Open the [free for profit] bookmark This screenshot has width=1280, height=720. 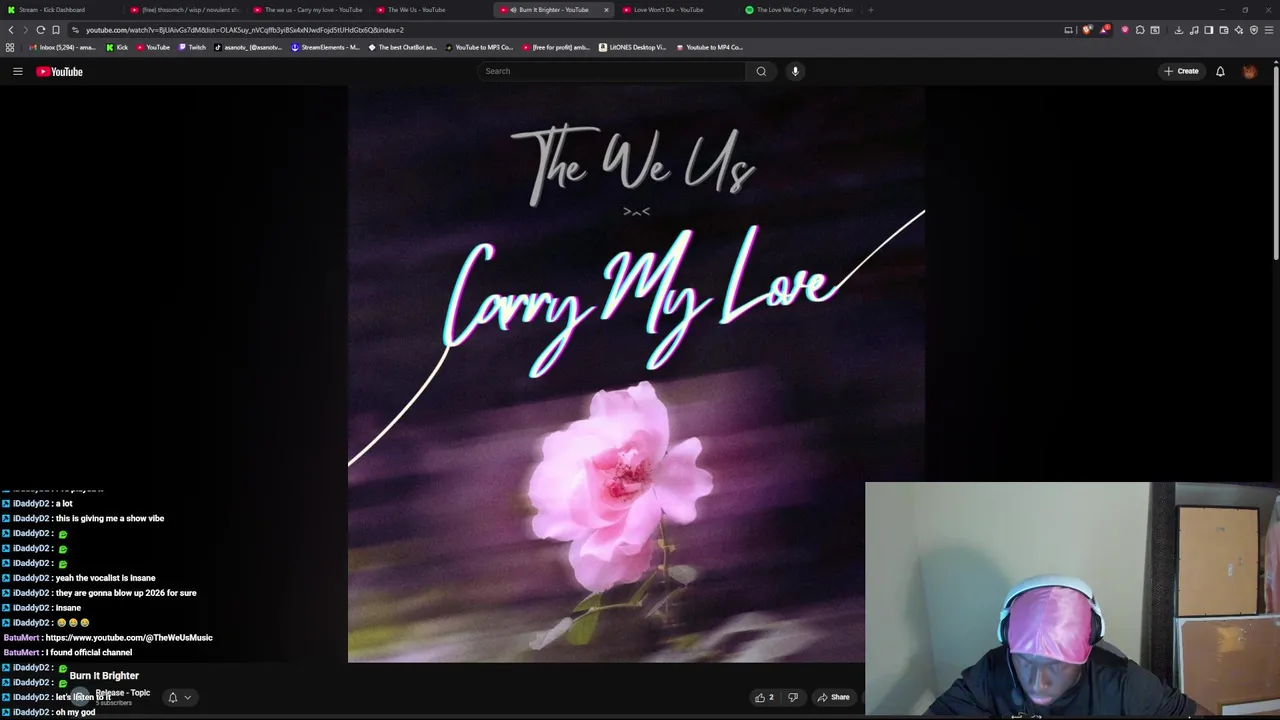coord(557,47)
